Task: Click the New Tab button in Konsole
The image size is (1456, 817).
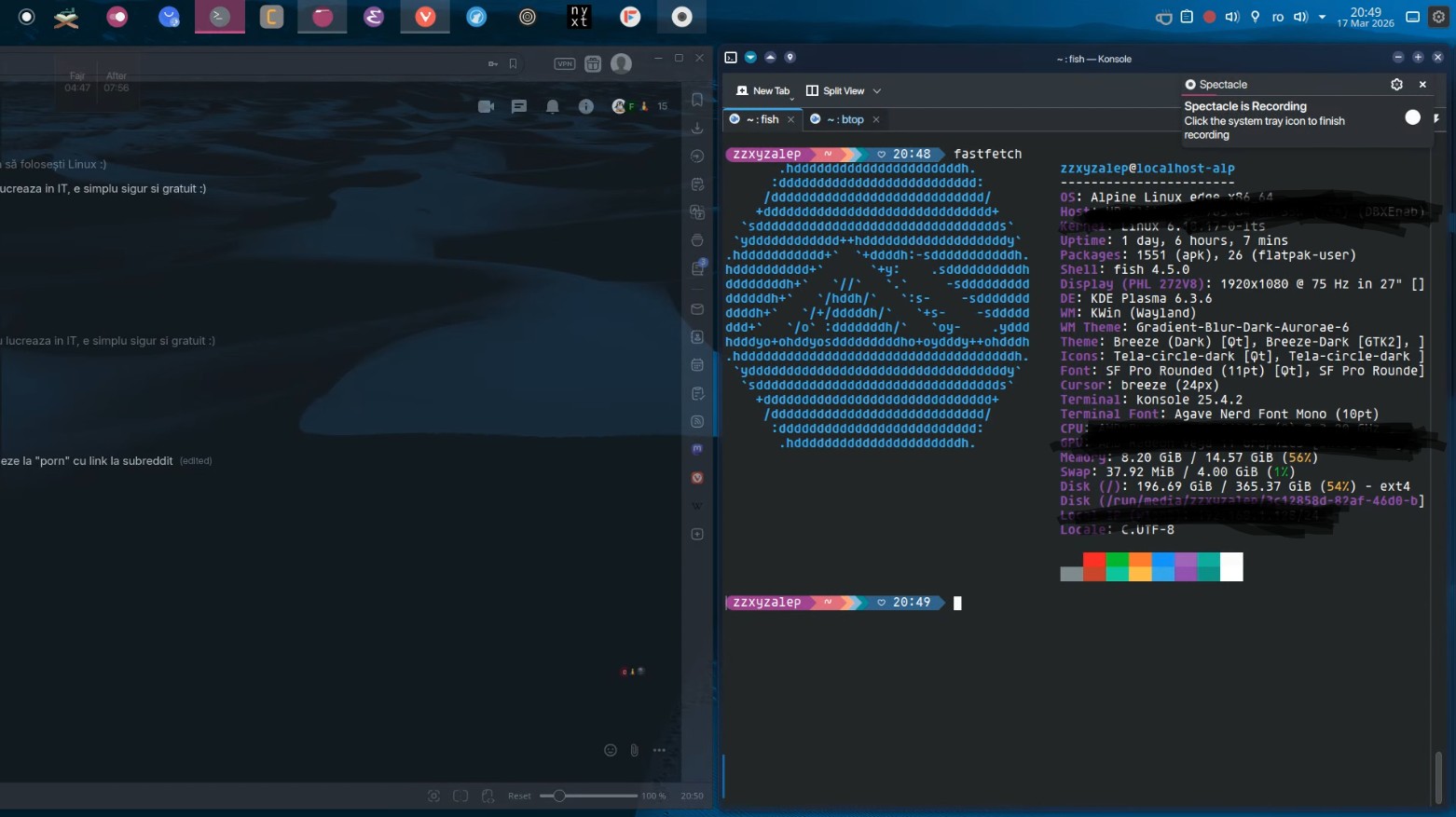Action: pos(762,91)
